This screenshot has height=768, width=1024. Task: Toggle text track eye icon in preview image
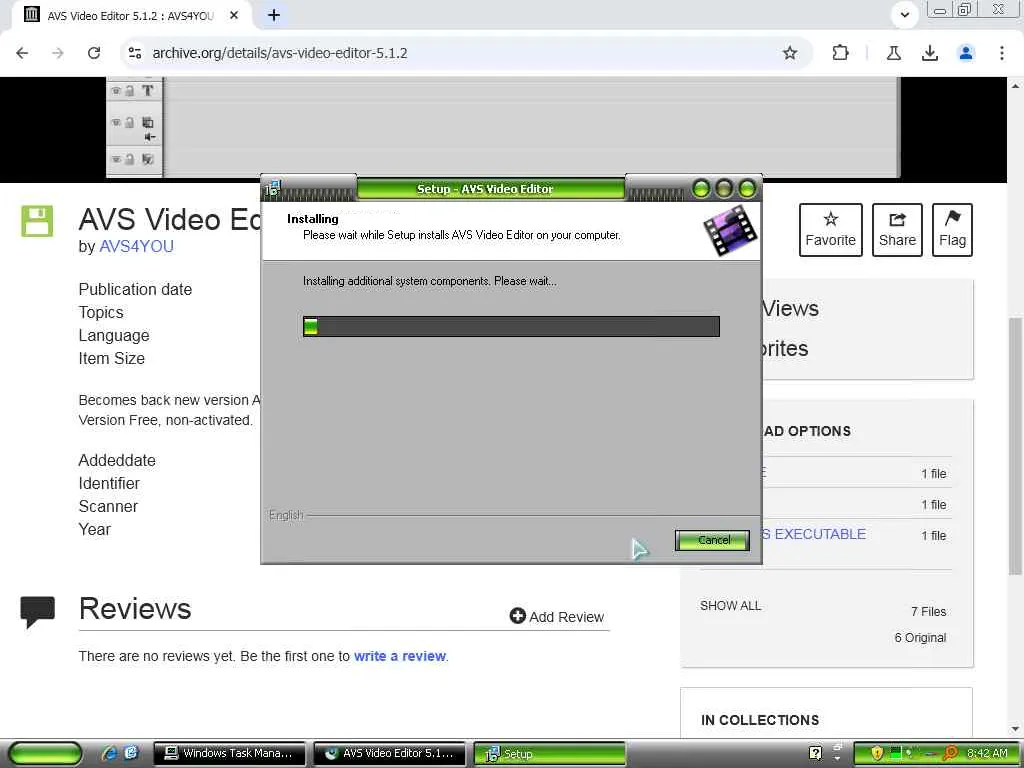pyautogui.click(x=116, y=90)
